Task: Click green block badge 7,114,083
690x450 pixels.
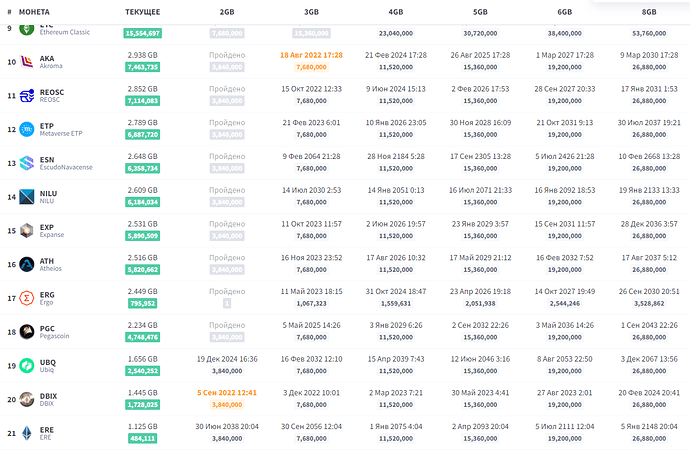Action: (143, 101)
